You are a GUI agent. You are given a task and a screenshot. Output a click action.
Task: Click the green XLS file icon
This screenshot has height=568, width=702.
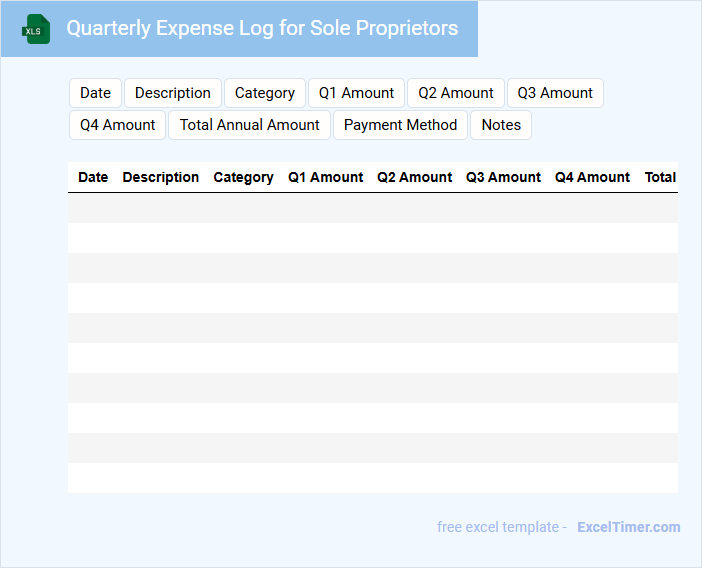[36, 29]
